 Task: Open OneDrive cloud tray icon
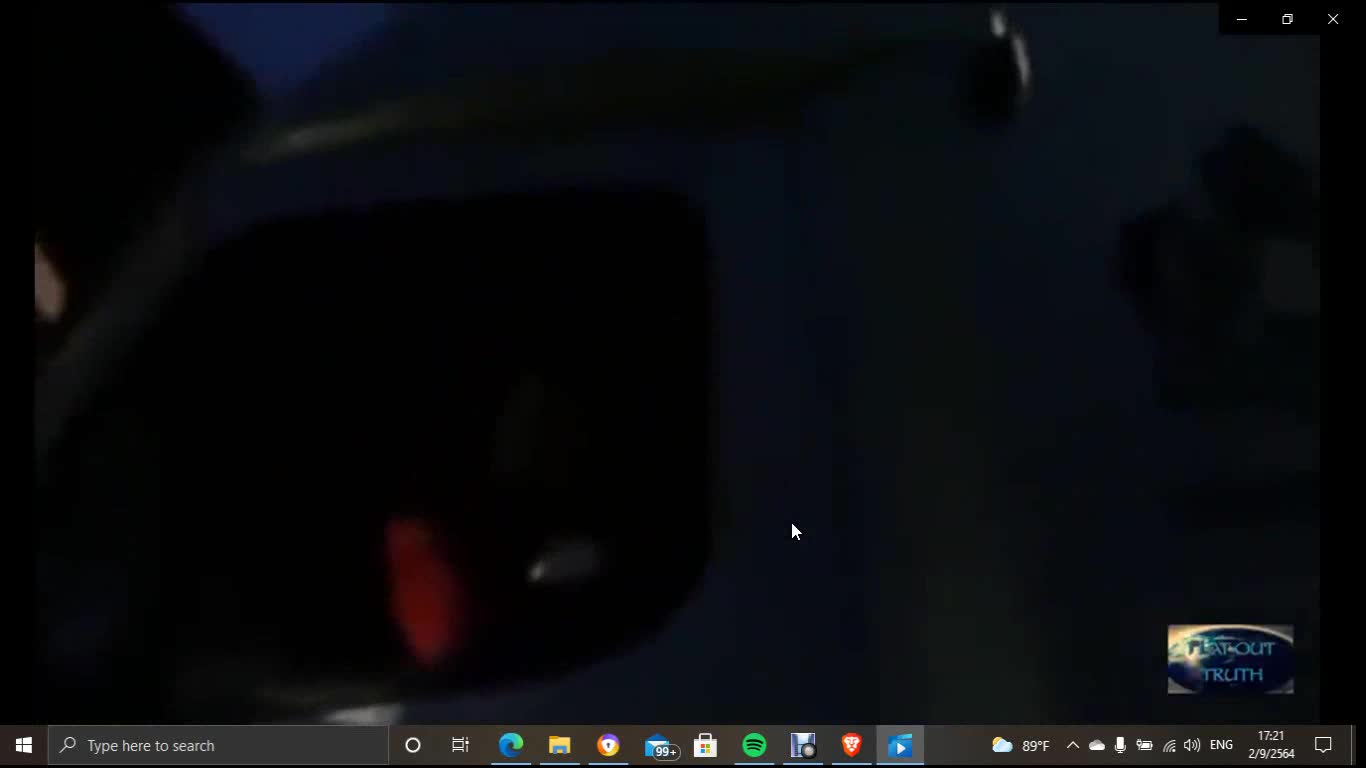1097,745
